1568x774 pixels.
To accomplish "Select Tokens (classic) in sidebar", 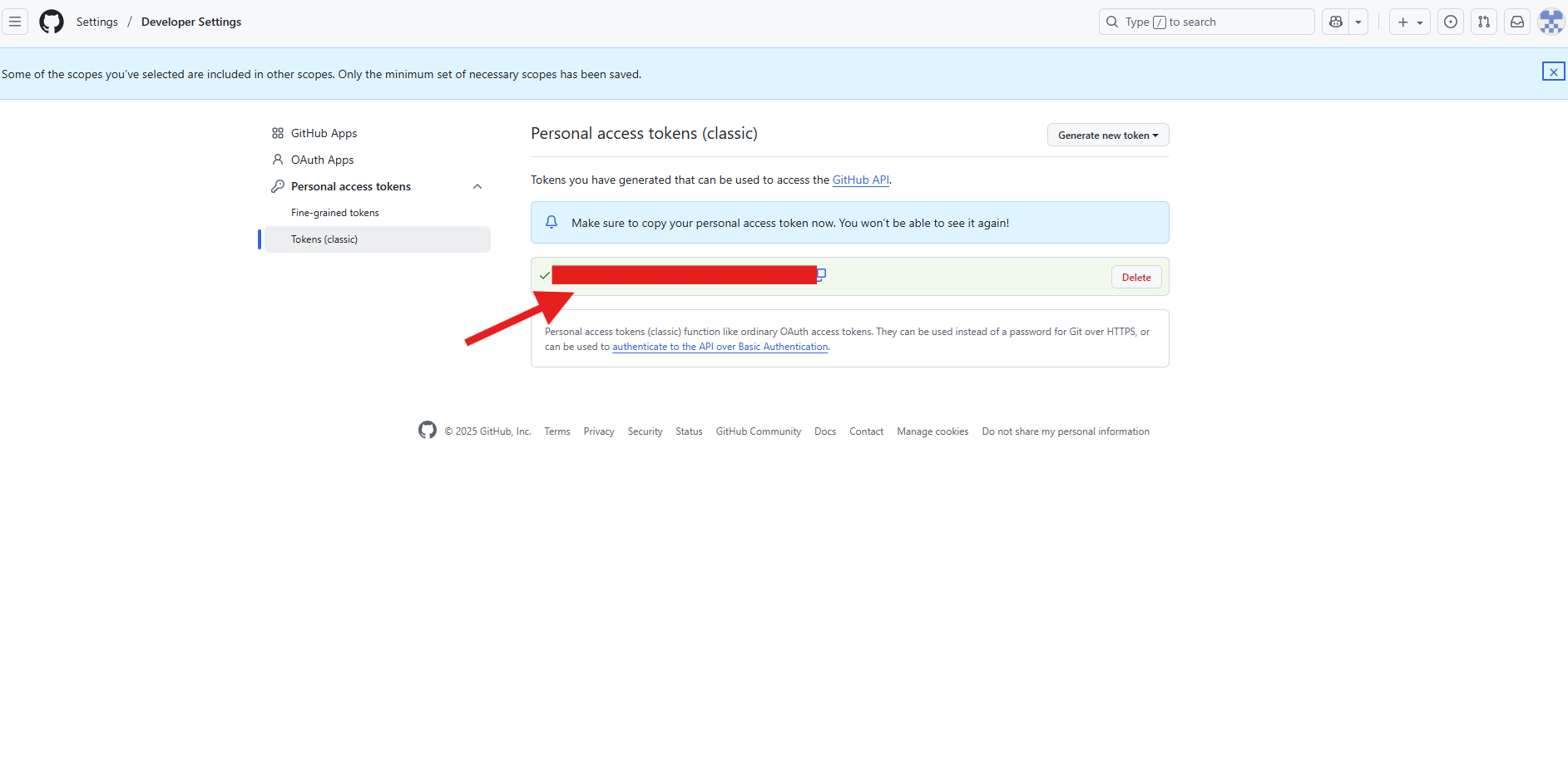I will pos(324,239).
